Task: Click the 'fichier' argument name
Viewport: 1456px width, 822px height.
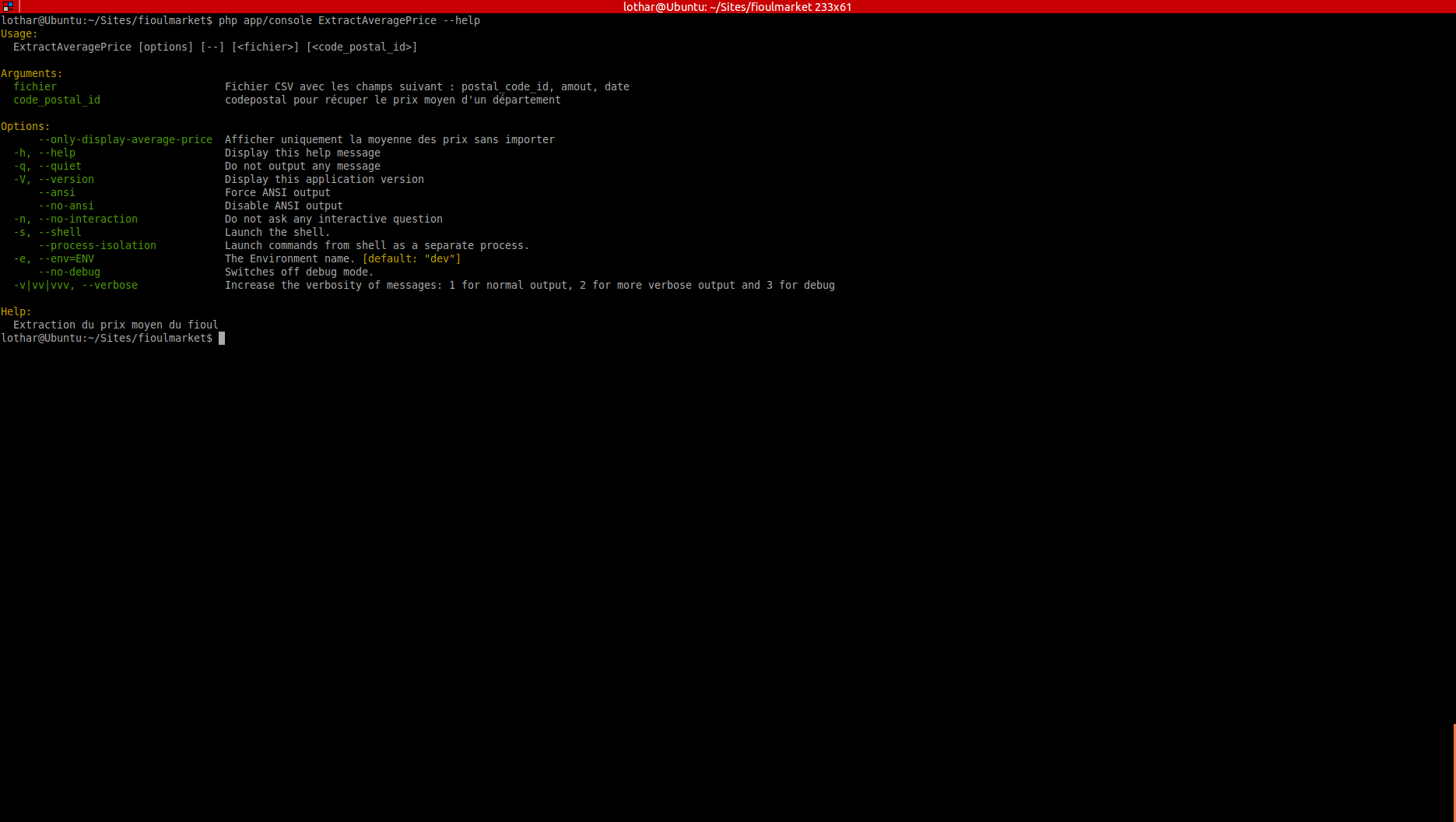Action: [35, 86]
